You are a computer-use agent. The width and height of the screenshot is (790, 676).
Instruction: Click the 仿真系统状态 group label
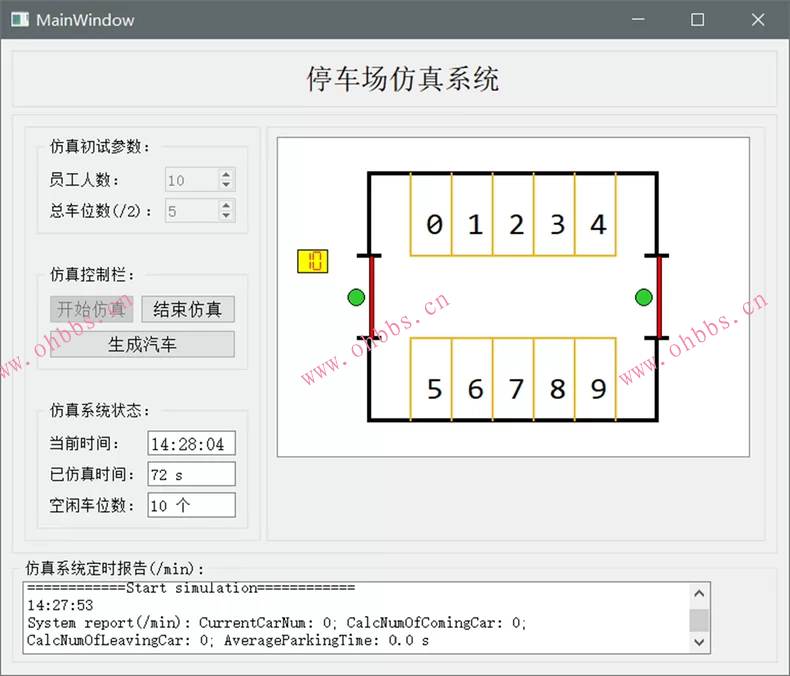100,411
